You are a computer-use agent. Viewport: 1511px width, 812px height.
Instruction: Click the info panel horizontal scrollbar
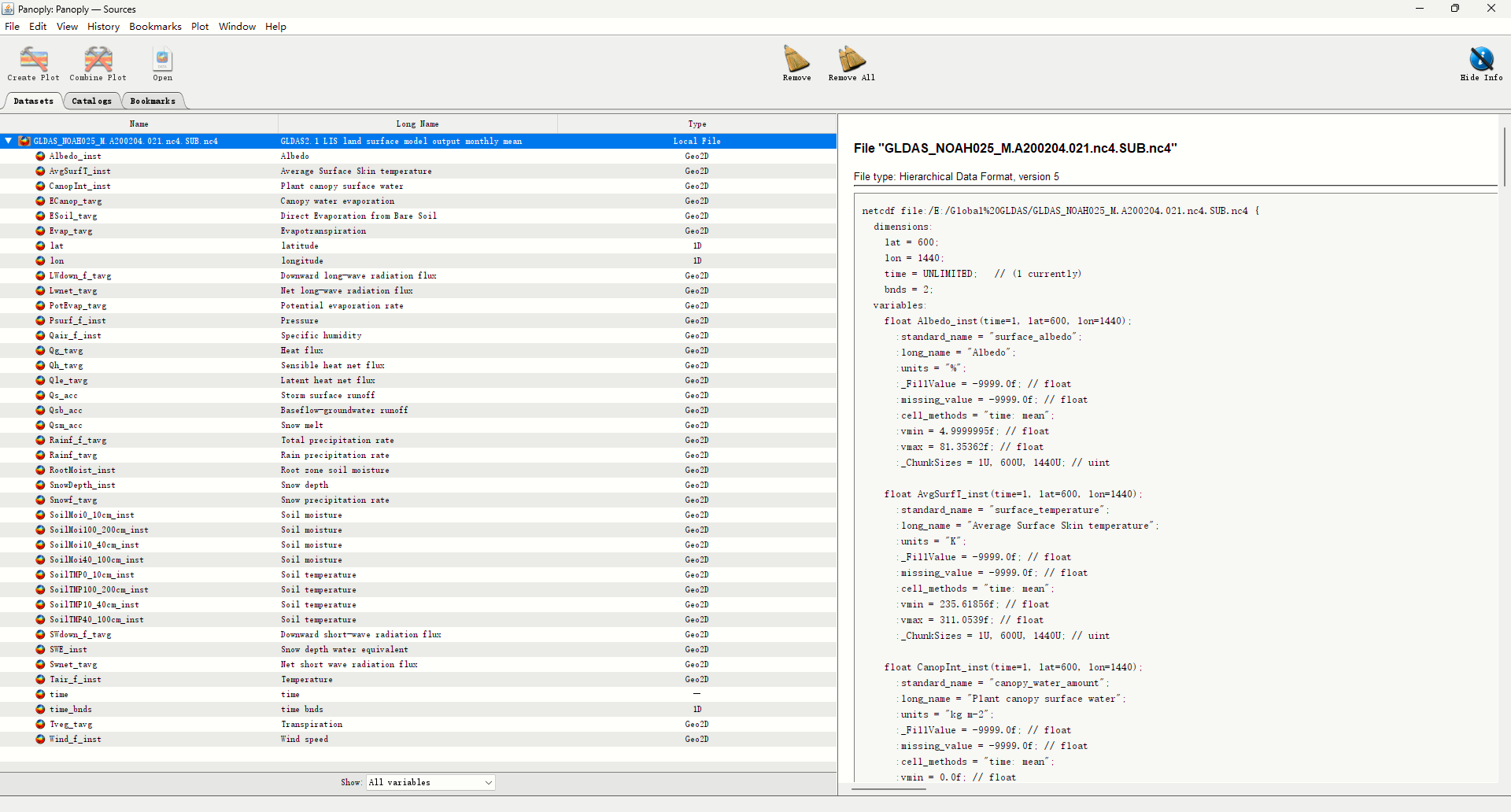click(x=889, y=788)
